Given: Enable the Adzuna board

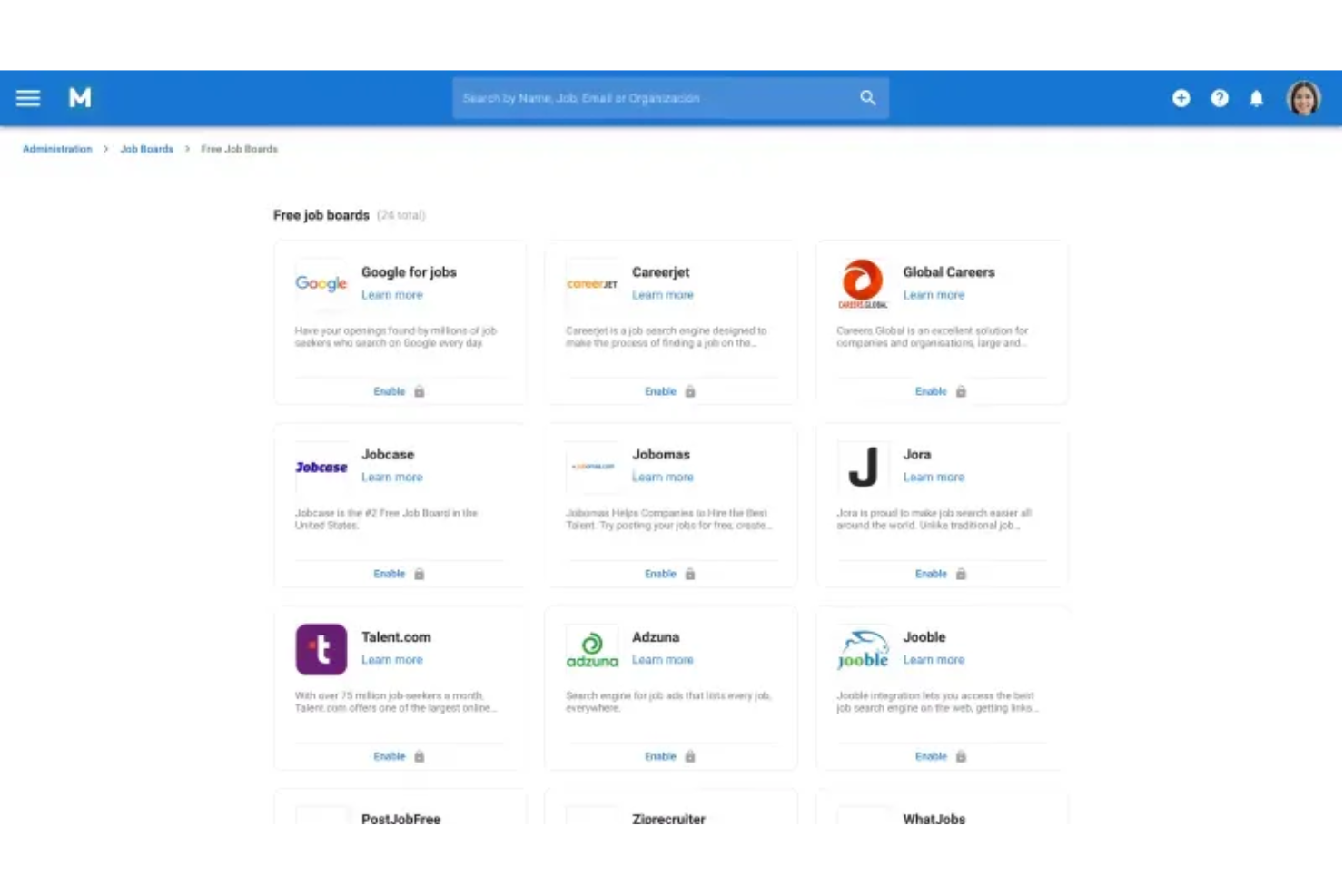Looking at the screenshot, I should 660,757.
